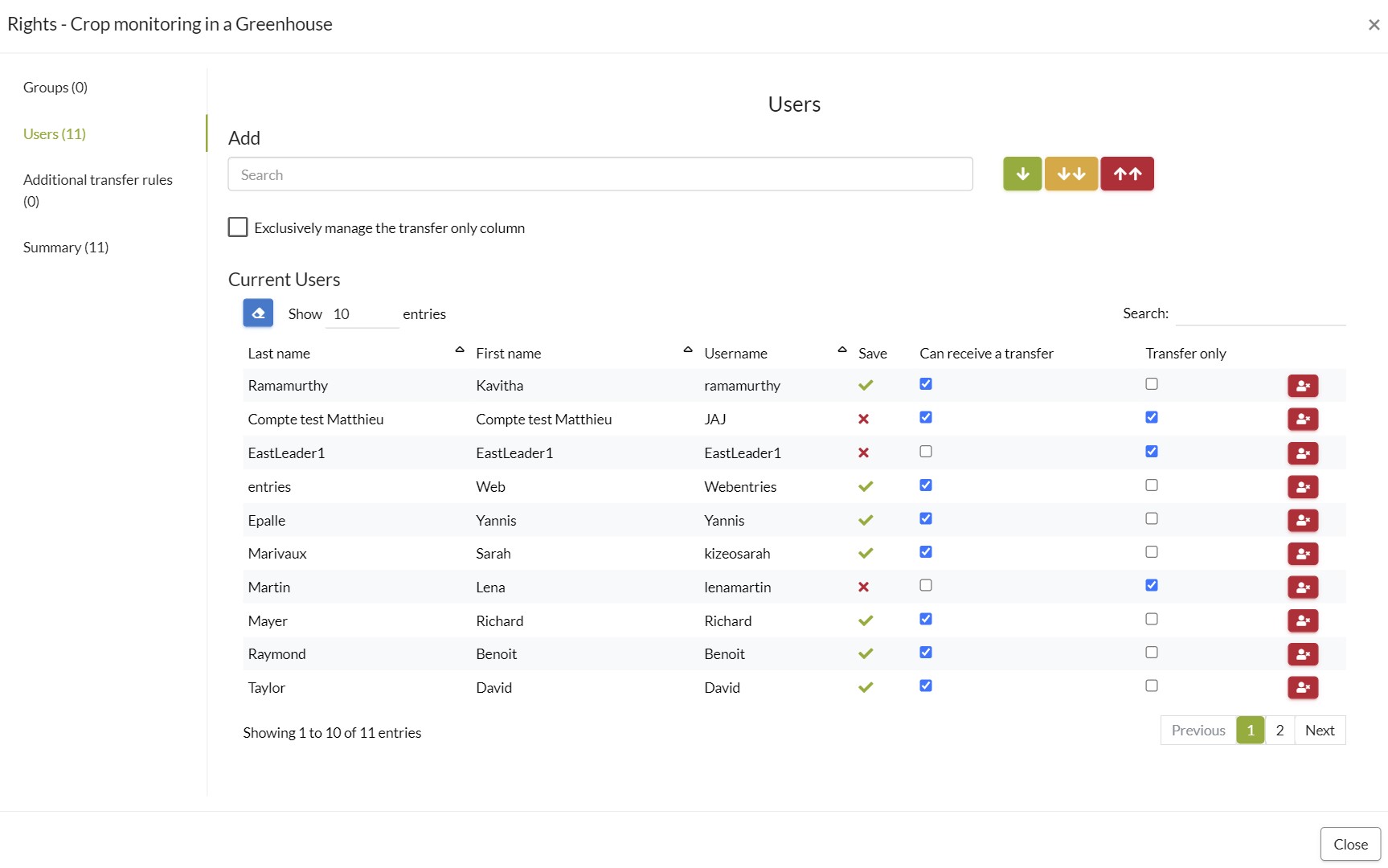Remove user Mayer with red icon
Screen dimensions: 1388x868
click(1302, 621)
